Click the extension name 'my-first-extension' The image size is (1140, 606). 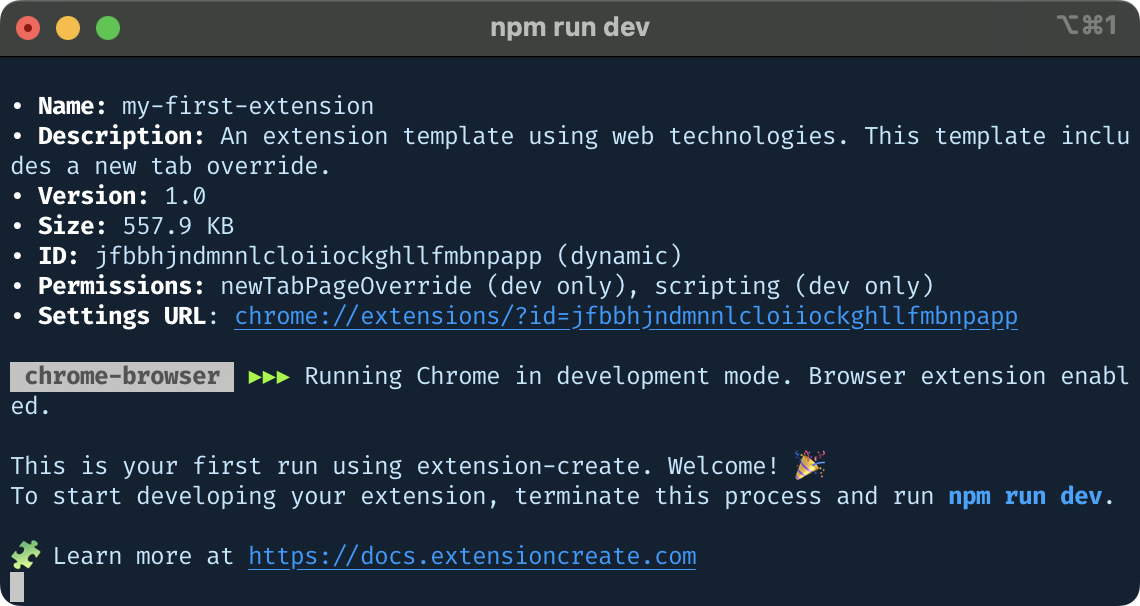(x=248, y=107)
